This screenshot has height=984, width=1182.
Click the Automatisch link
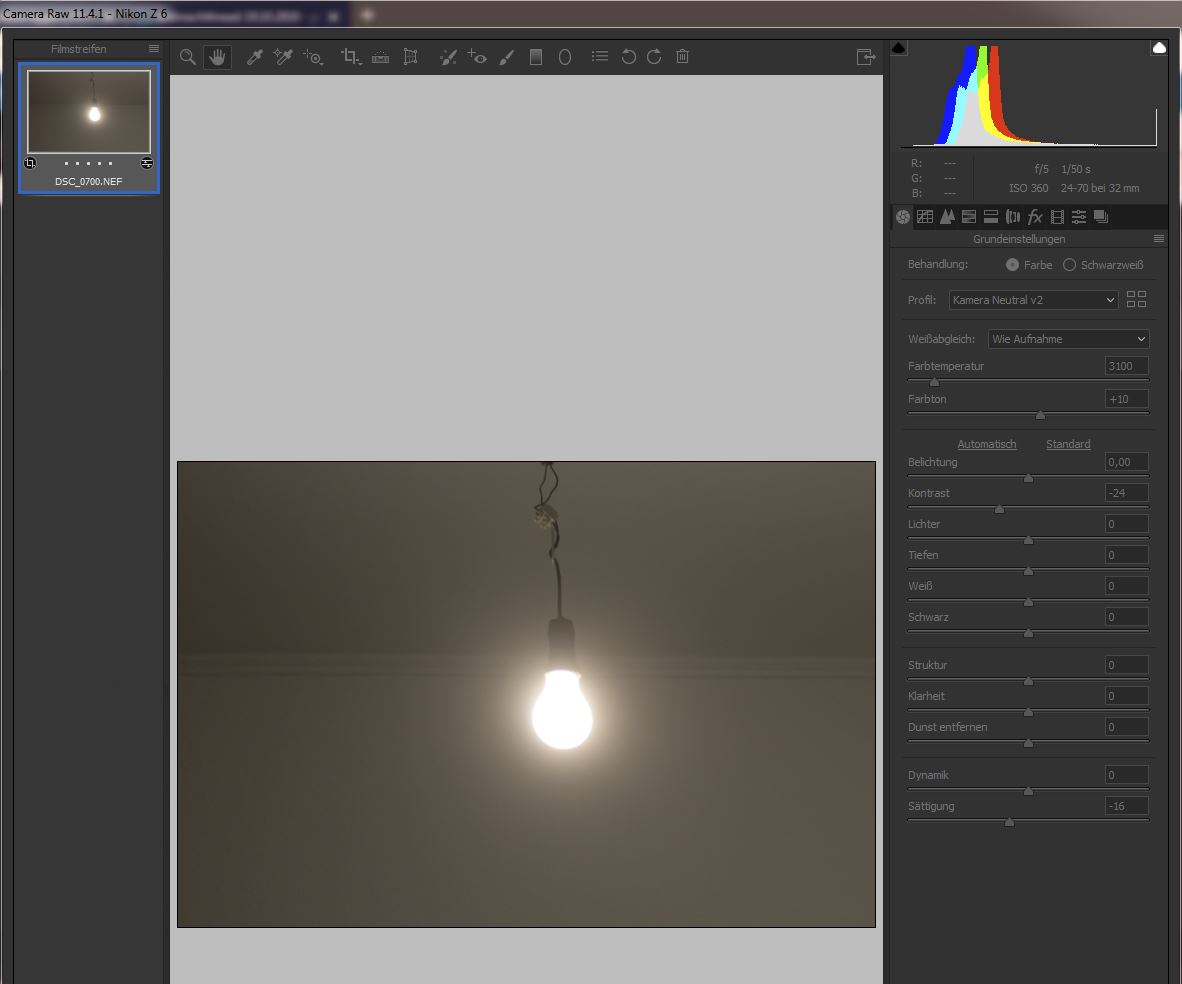(x=987, y=444)
